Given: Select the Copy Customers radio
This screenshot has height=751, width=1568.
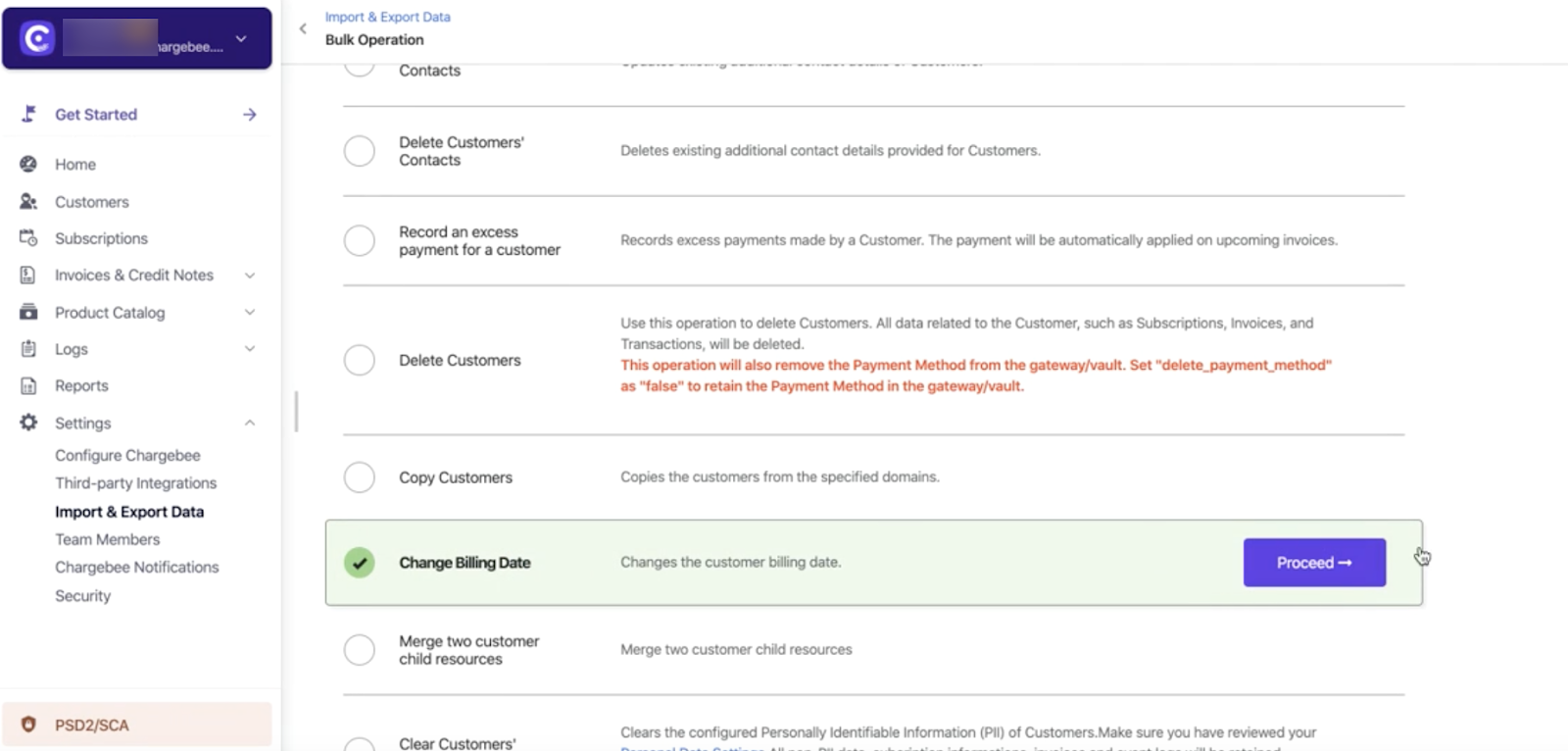Looking at the screenshot, I should [360, 477].
